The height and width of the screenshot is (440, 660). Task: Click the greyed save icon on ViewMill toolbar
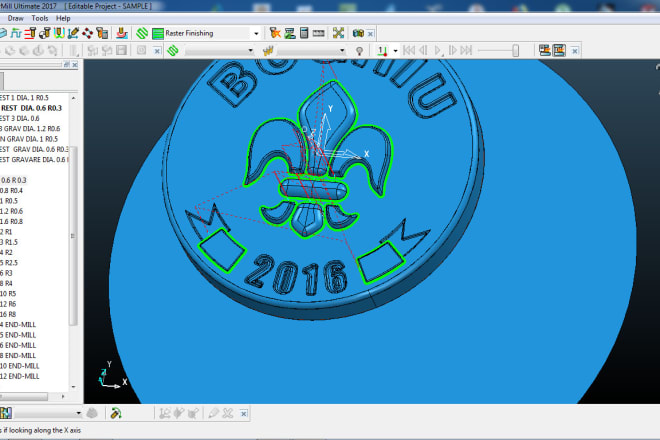click(122, 51)
